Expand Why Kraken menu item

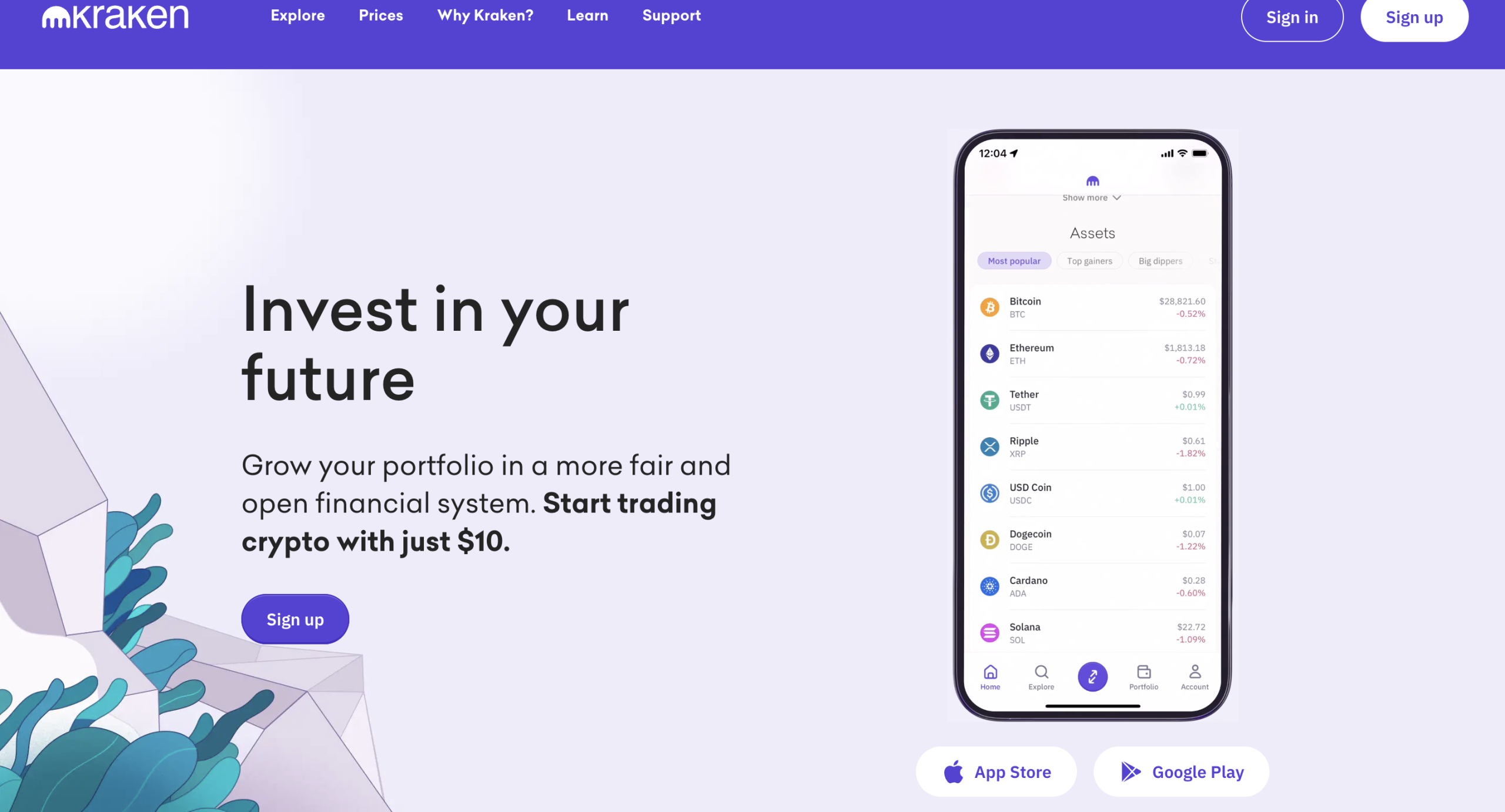pos(485,15)
